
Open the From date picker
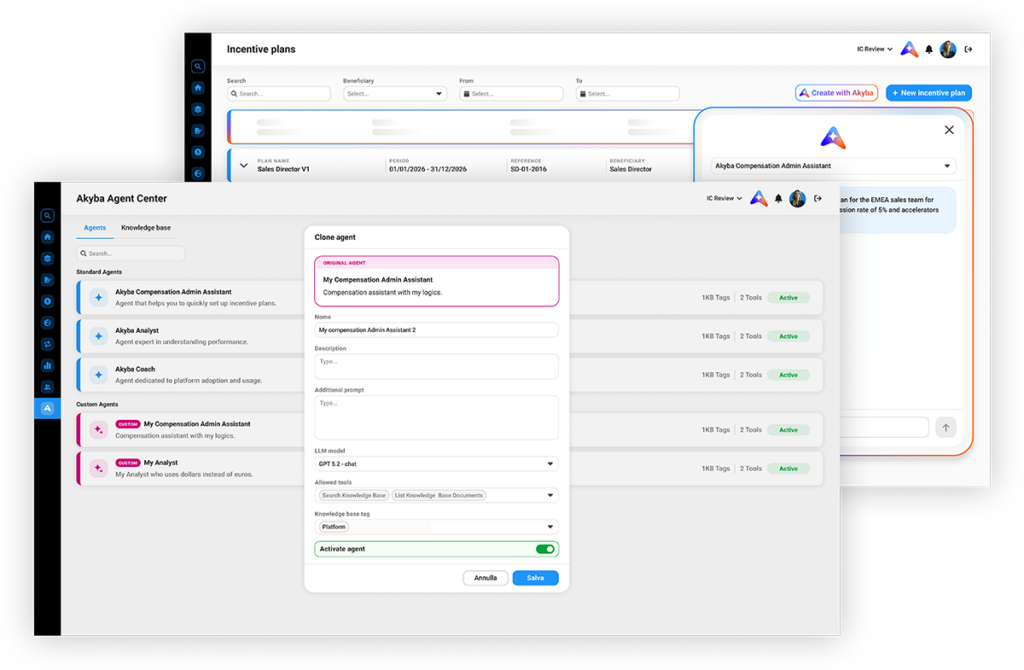point(511,93)
